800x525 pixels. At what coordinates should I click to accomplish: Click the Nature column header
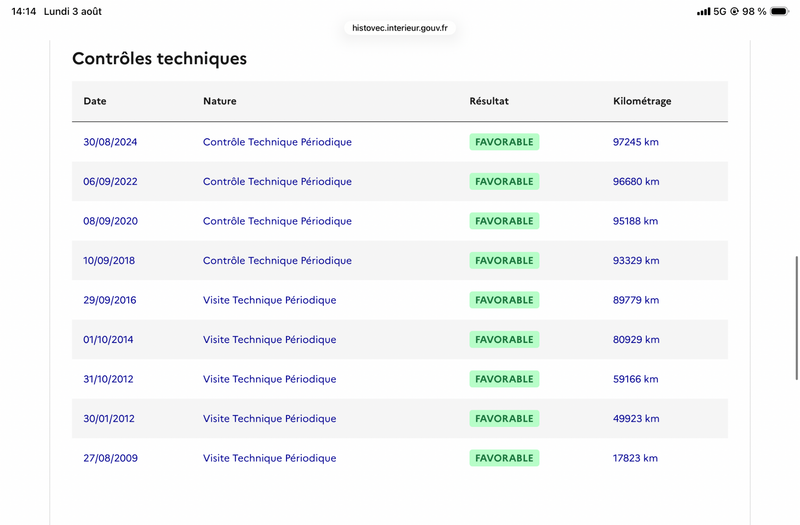click(219, 101)
